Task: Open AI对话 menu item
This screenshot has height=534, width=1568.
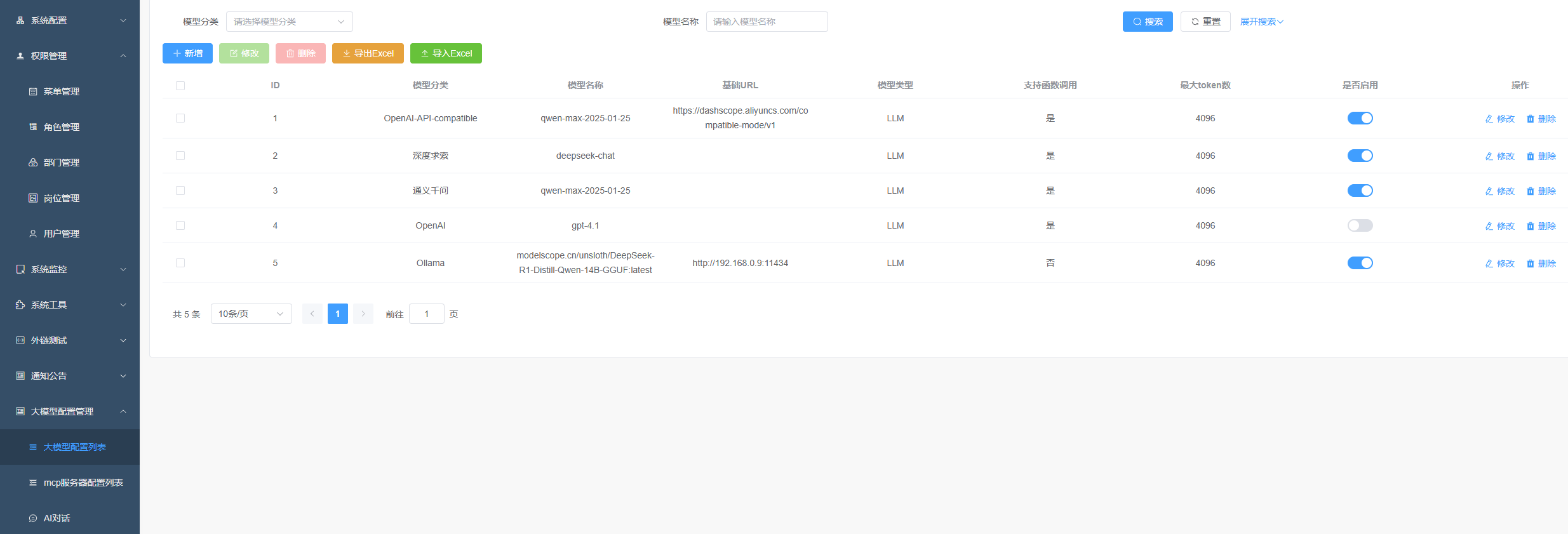Action: click(70, 518)
